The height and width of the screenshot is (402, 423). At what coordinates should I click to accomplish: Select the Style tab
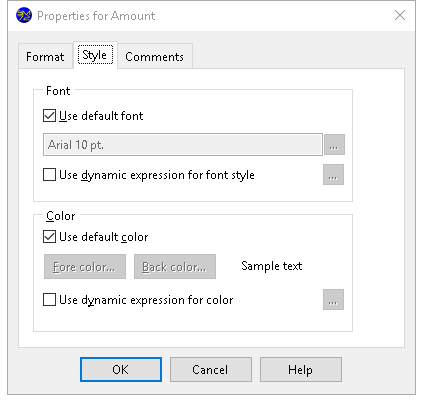95,55
